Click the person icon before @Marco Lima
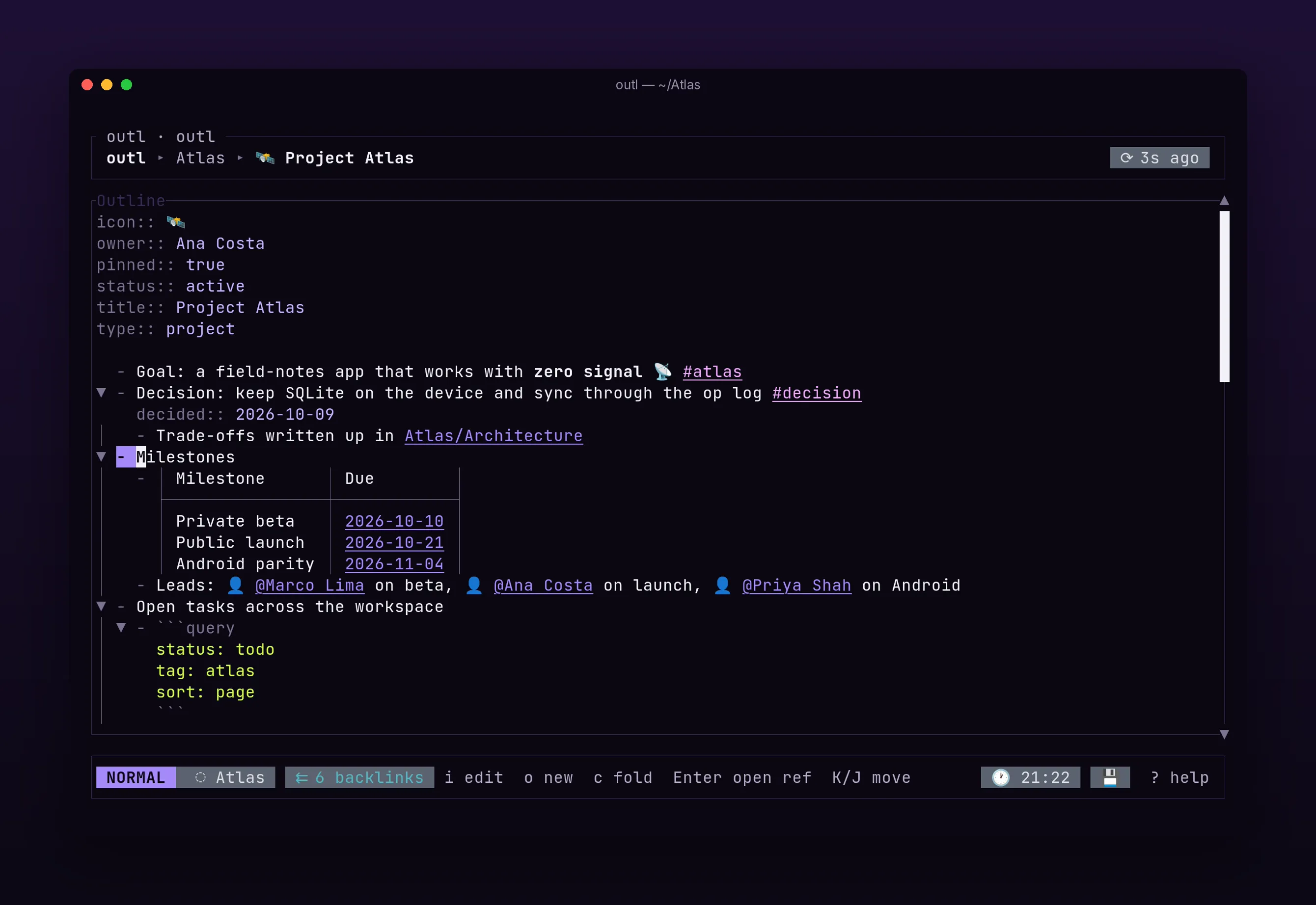 [235, 585]
